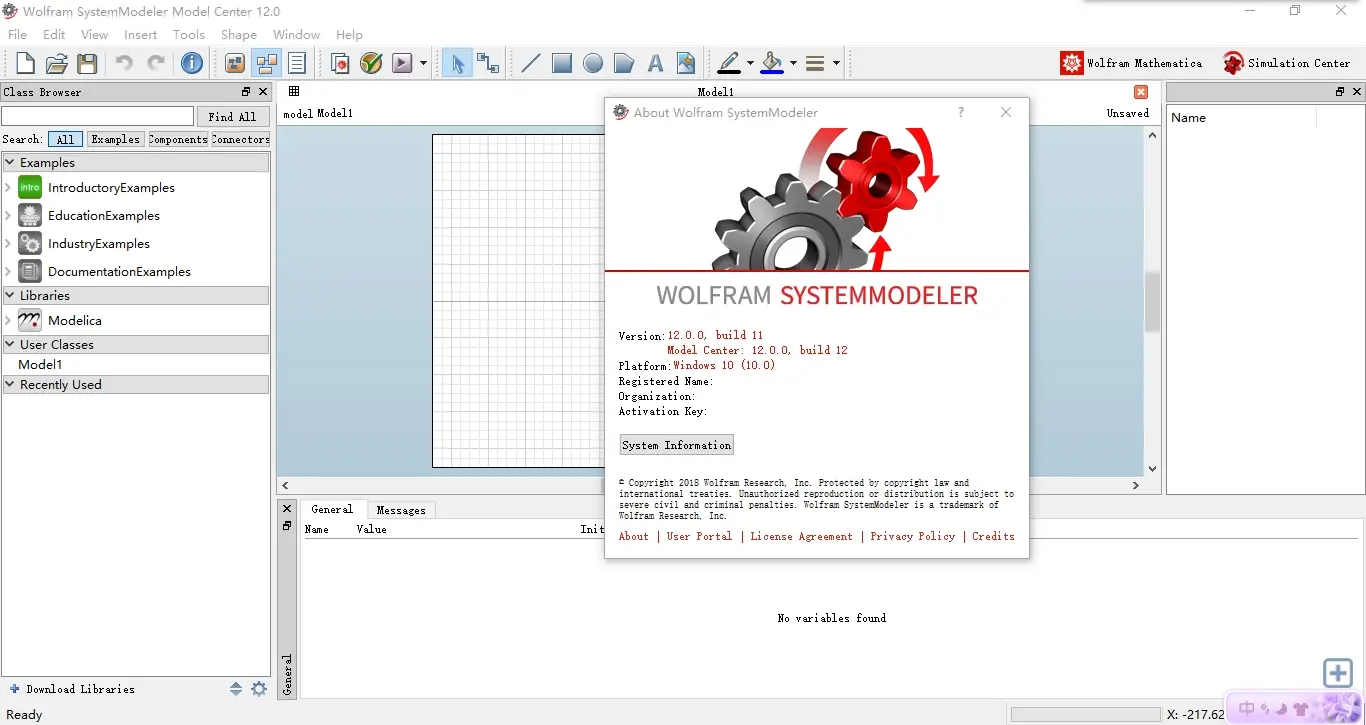The width and height of the screenshot is (1366, 725).
Task: Click the red-dot document icon left of Validate
Action: tap(340, 64)
